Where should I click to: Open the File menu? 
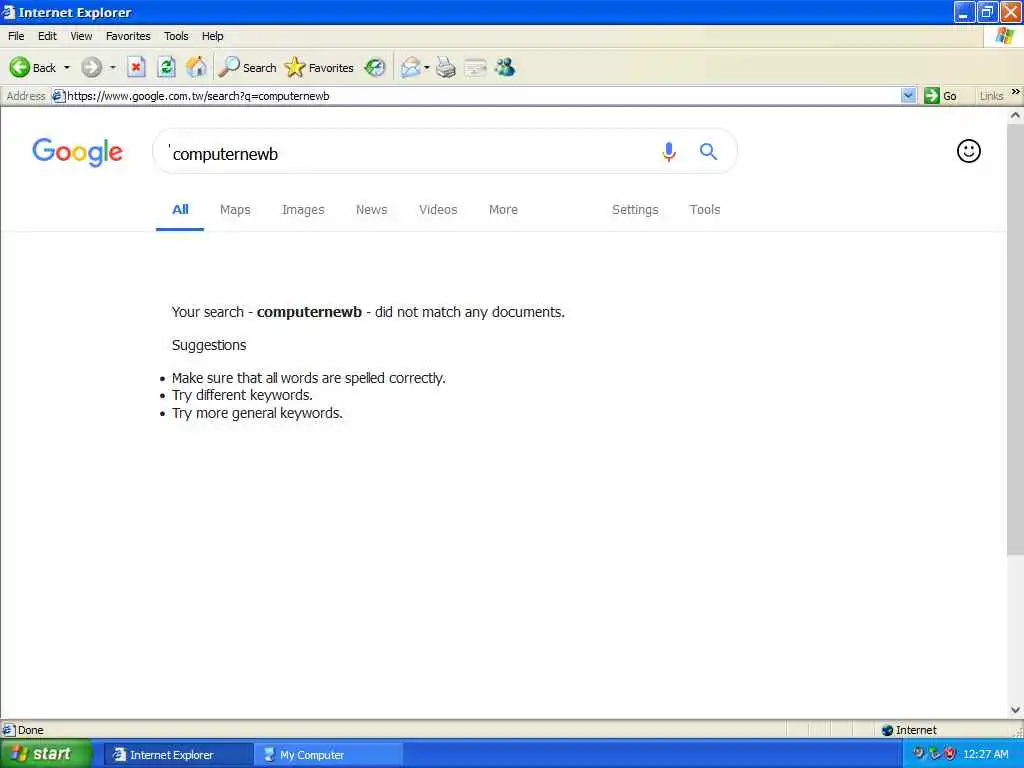[16, 36]
